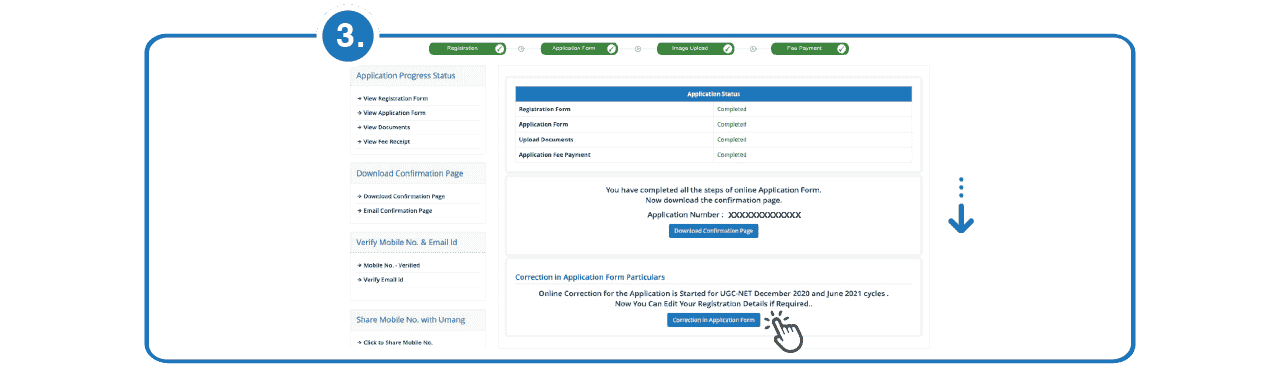1280x372 pixels.
Task: Click the Application Progress Status panel header
Action: pos(418,76)
